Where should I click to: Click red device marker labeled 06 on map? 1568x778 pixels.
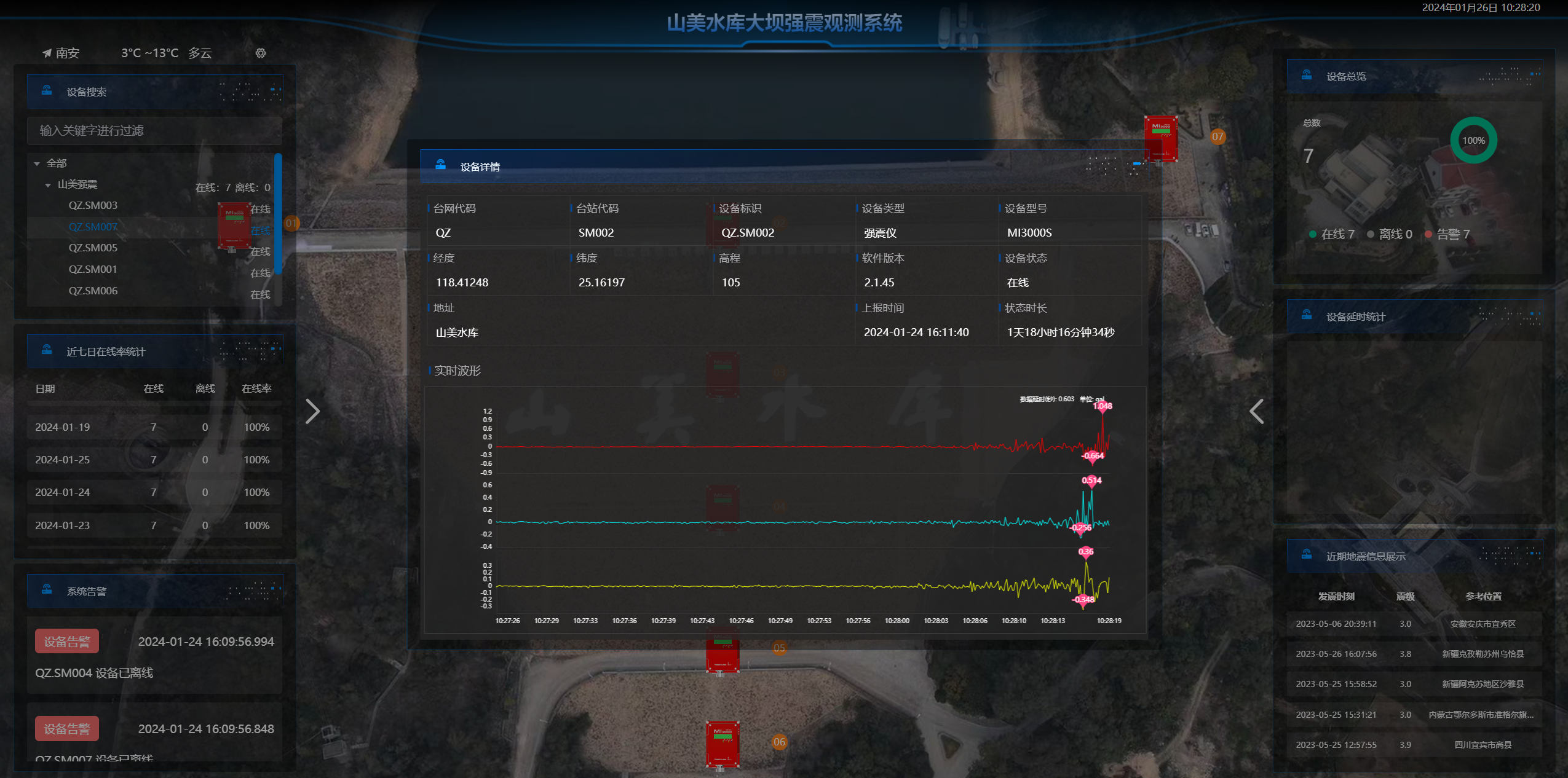(x=722, y=744)
